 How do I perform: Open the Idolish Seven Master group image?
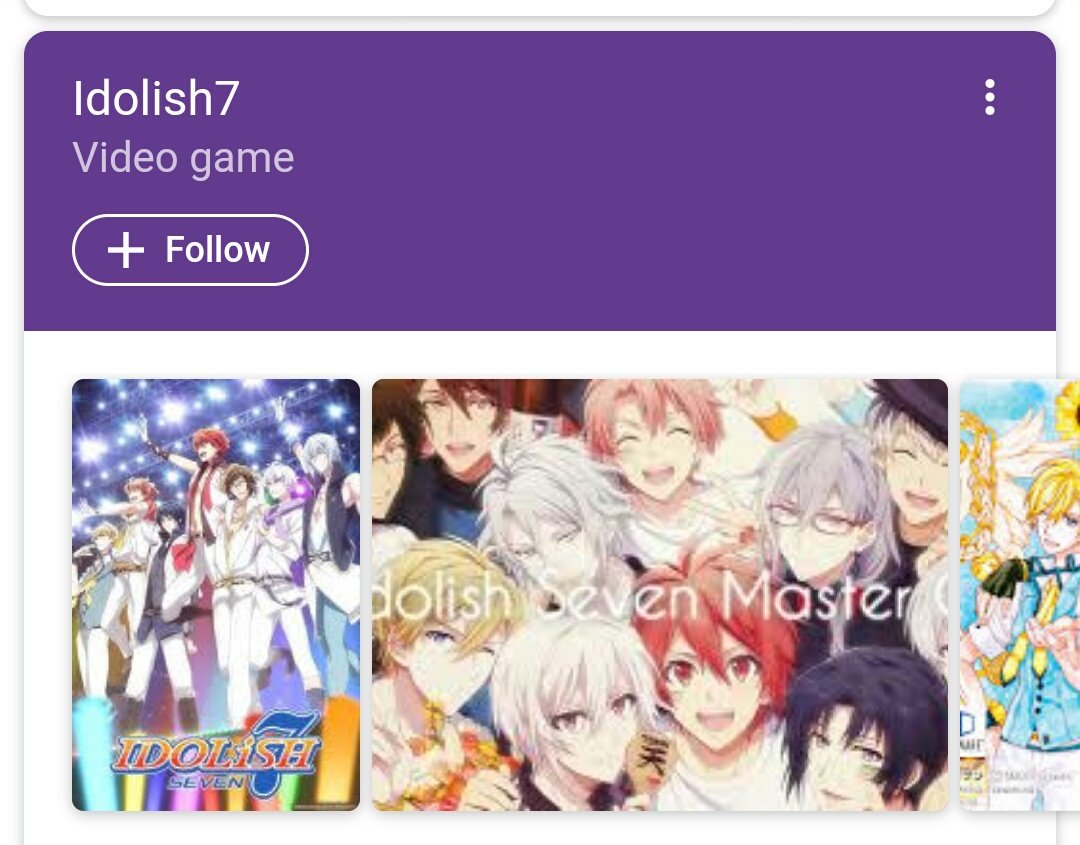[x=660, y=594]
